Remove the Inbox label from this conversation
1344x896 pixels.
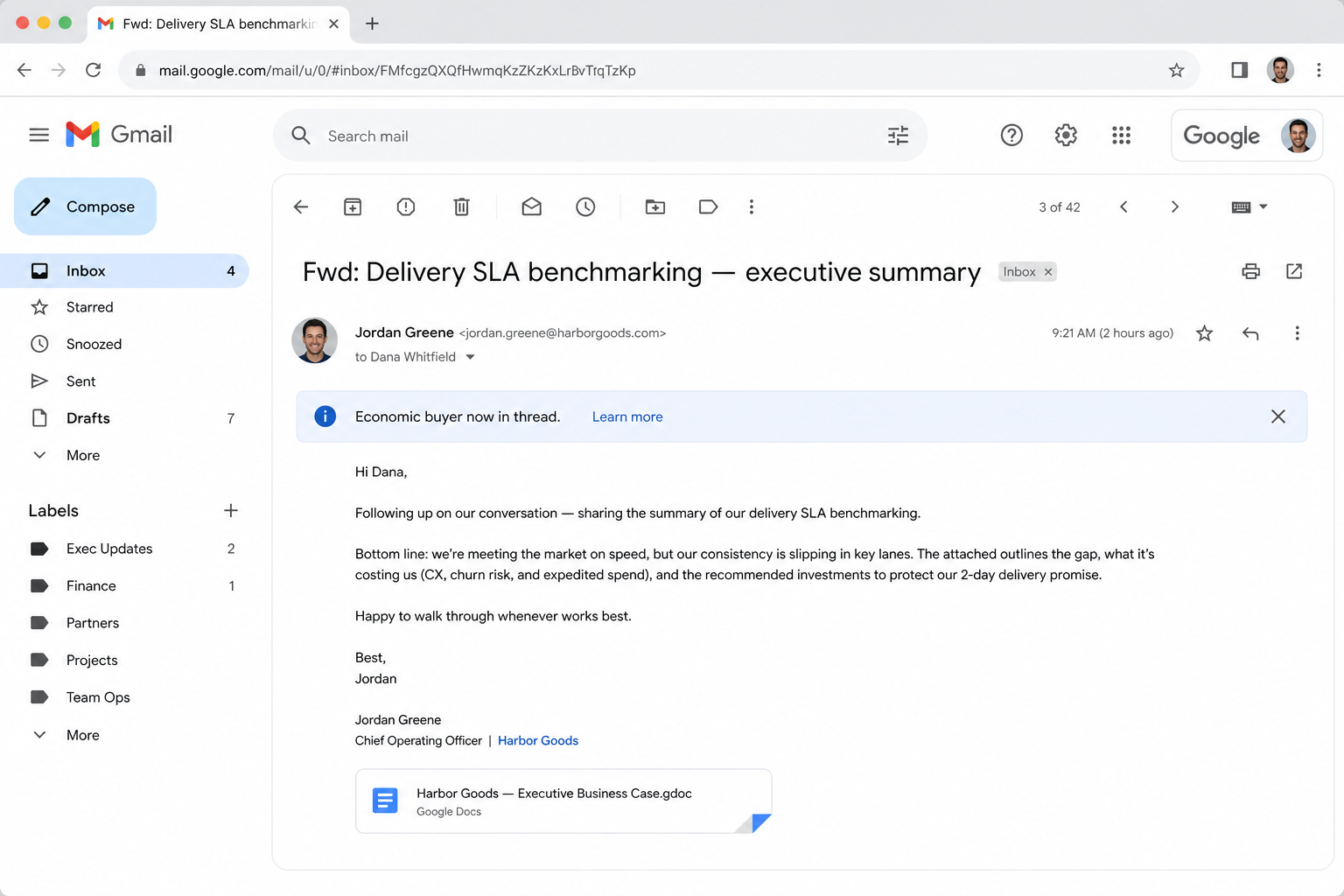click(1048, 272)
